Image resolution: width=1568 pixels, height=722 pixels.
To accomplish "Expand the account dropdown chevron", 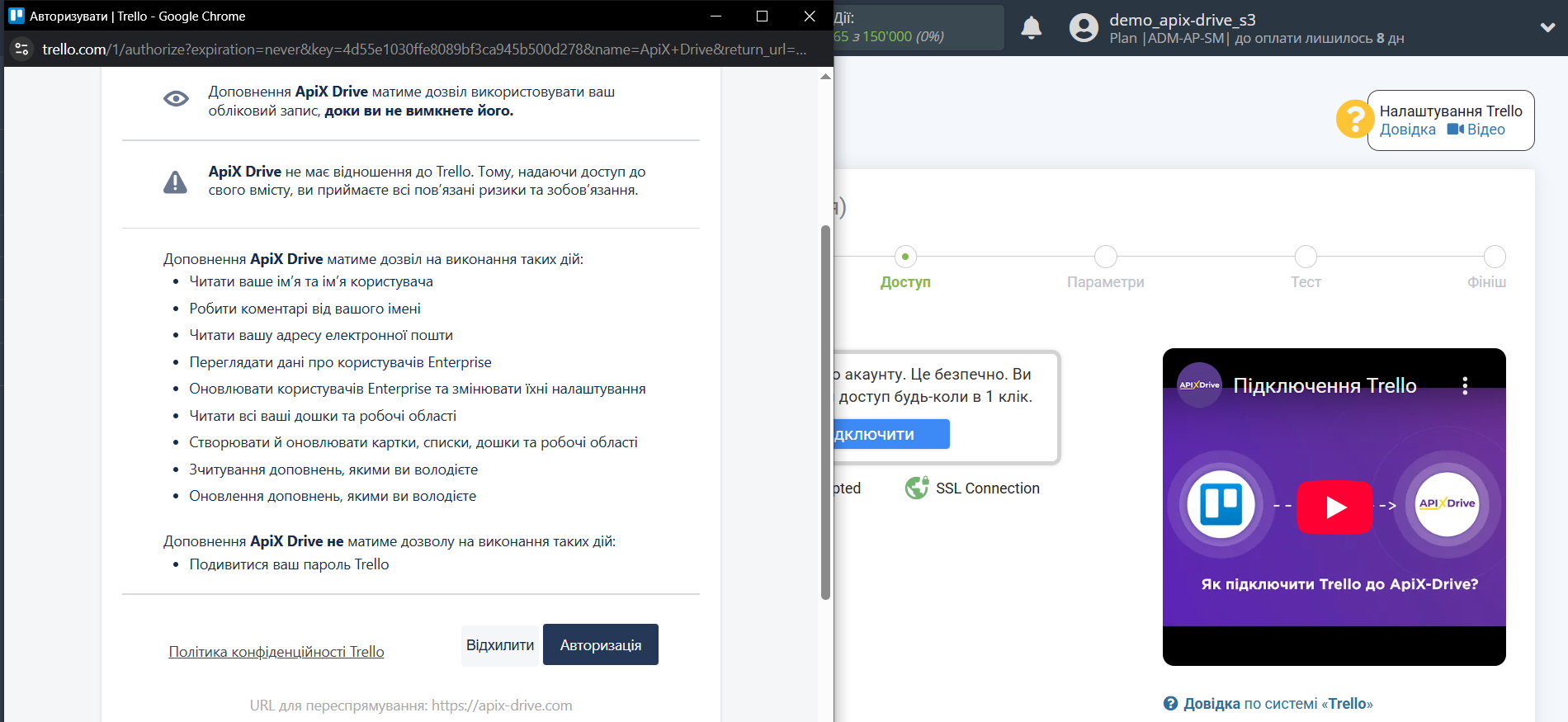I will pyautogui.click(x=1547, y=27).
